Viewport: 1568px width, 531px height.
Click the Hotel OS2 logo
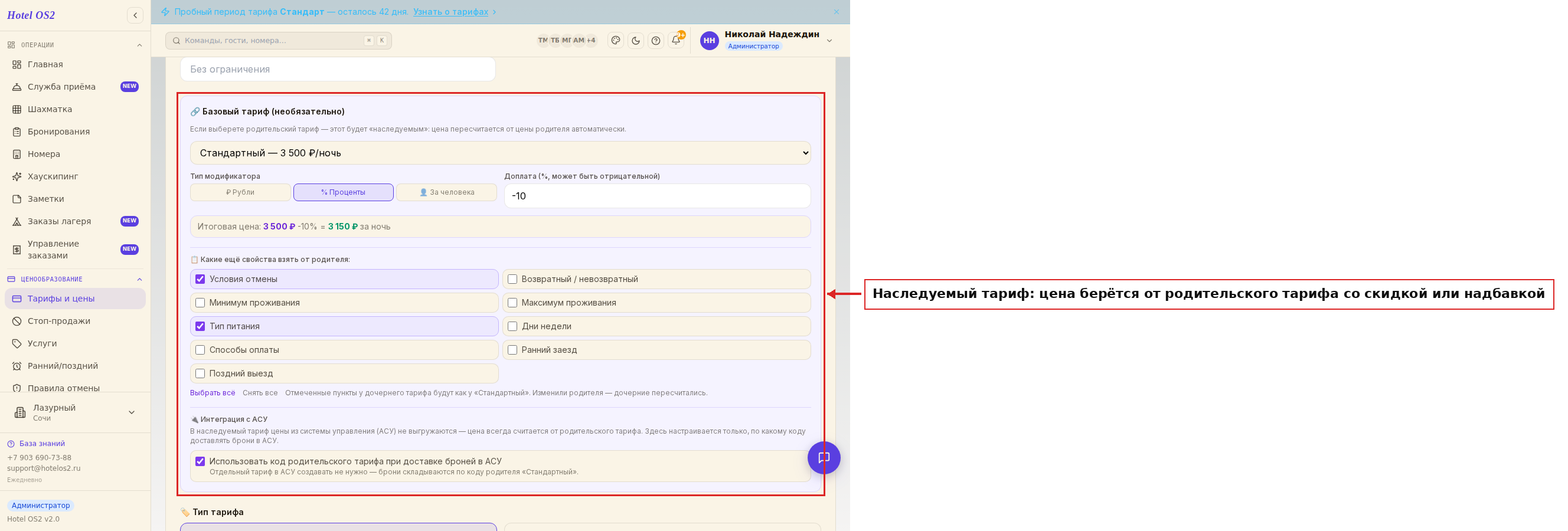click(31, 15)
